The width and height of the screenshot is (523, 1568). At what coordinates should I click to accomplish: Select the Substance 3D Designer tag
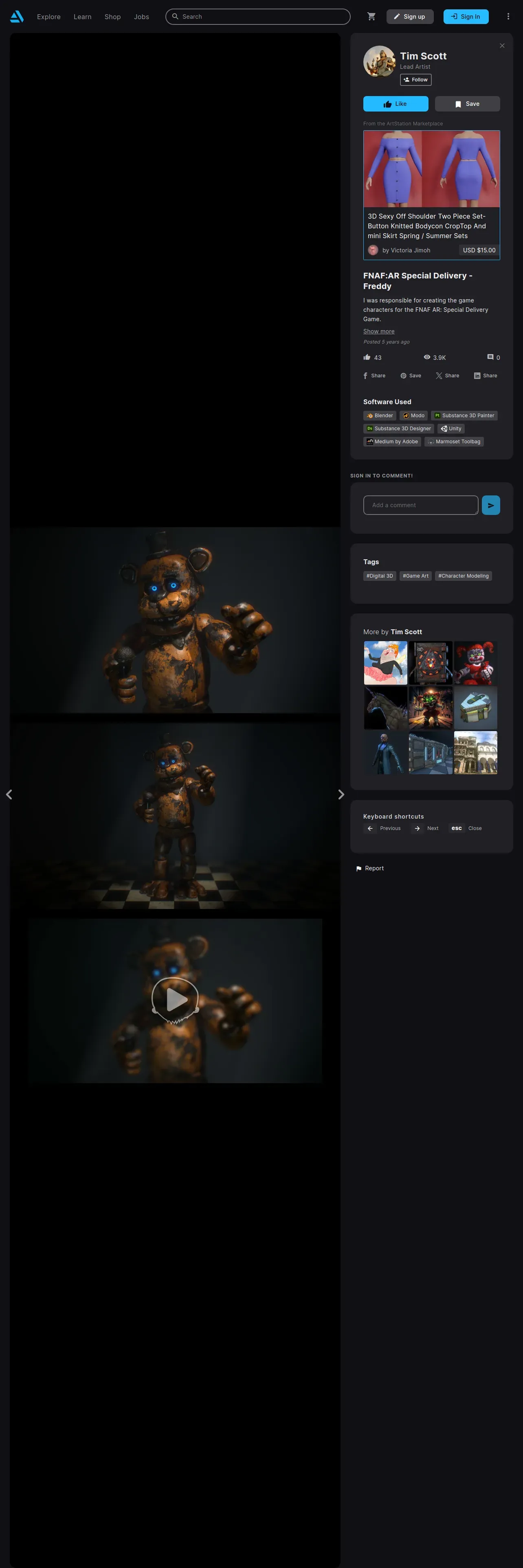pos(399,429)
